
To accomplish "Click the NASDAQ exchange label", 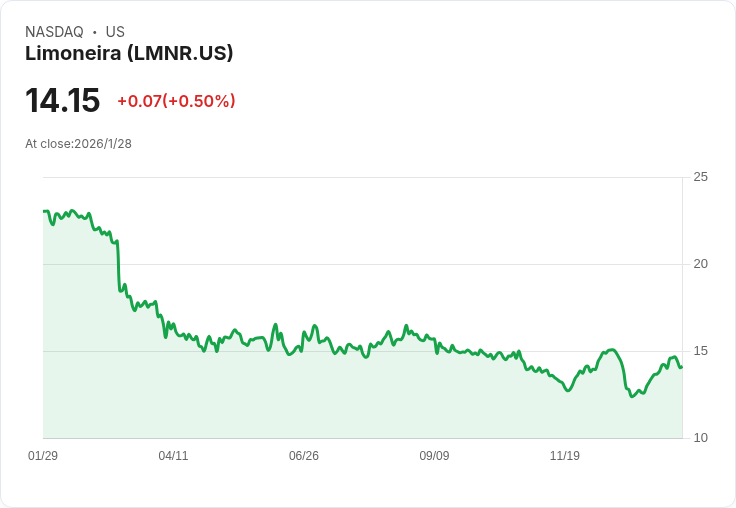I will [54, 32].
